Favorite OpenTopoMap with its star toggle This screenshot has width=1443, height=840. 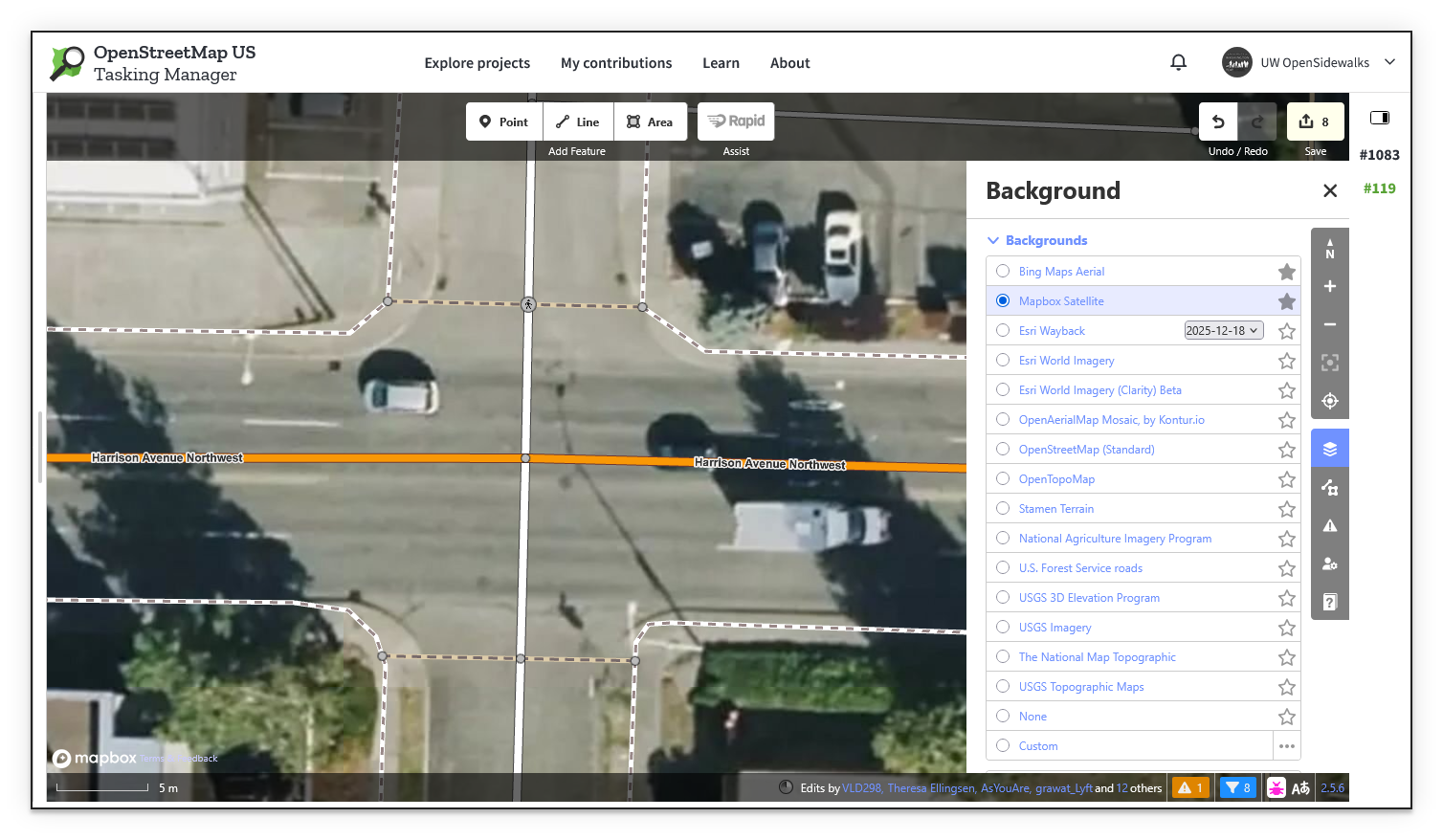pyautogui.click(x=1286, y=478)
